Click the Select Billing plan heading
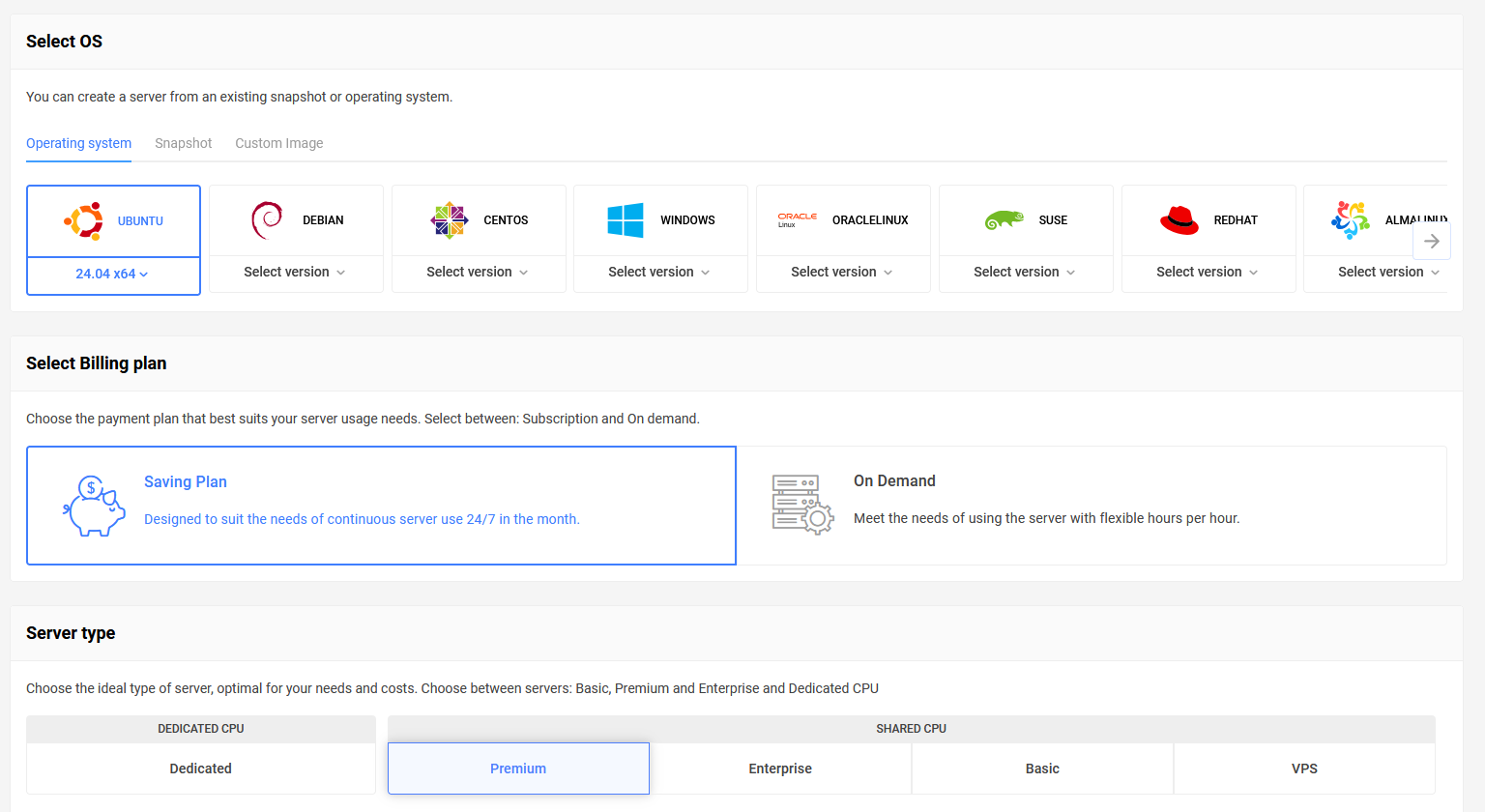Image resolution: width=1485 pixels, height=812 pixels. 96,363
